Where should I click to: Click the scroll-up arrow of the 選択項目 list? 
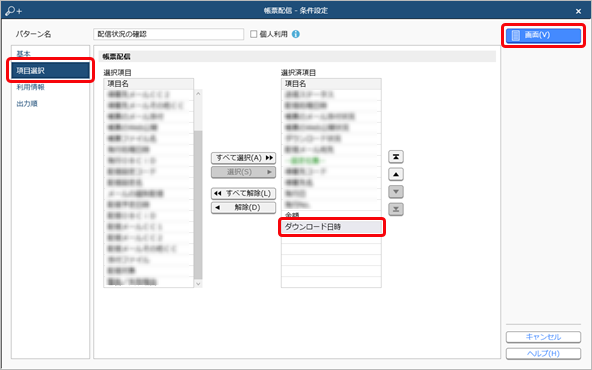(x=198, y=94)
